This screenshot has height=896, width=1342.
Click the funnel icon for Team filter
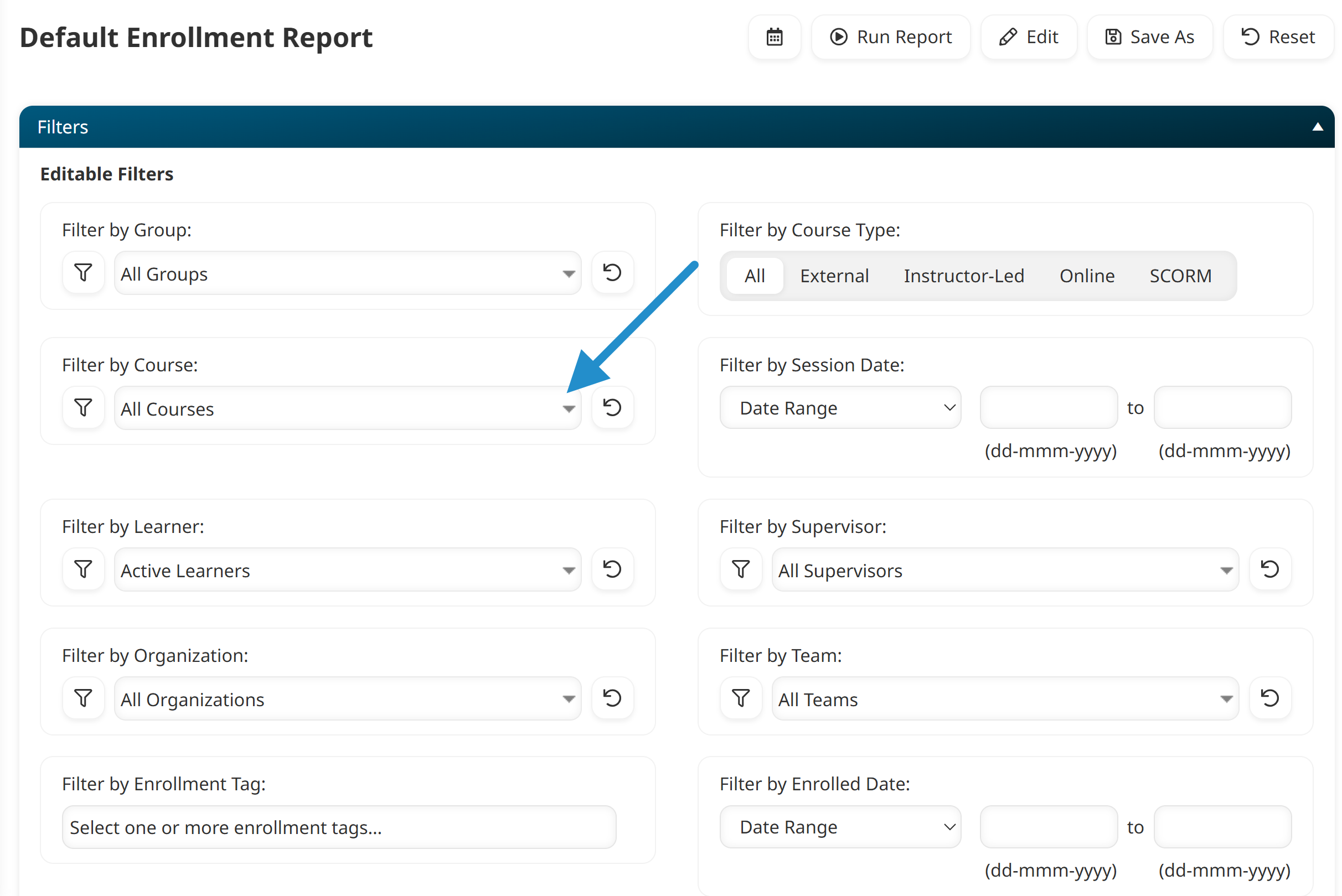[x=741, y=698]
